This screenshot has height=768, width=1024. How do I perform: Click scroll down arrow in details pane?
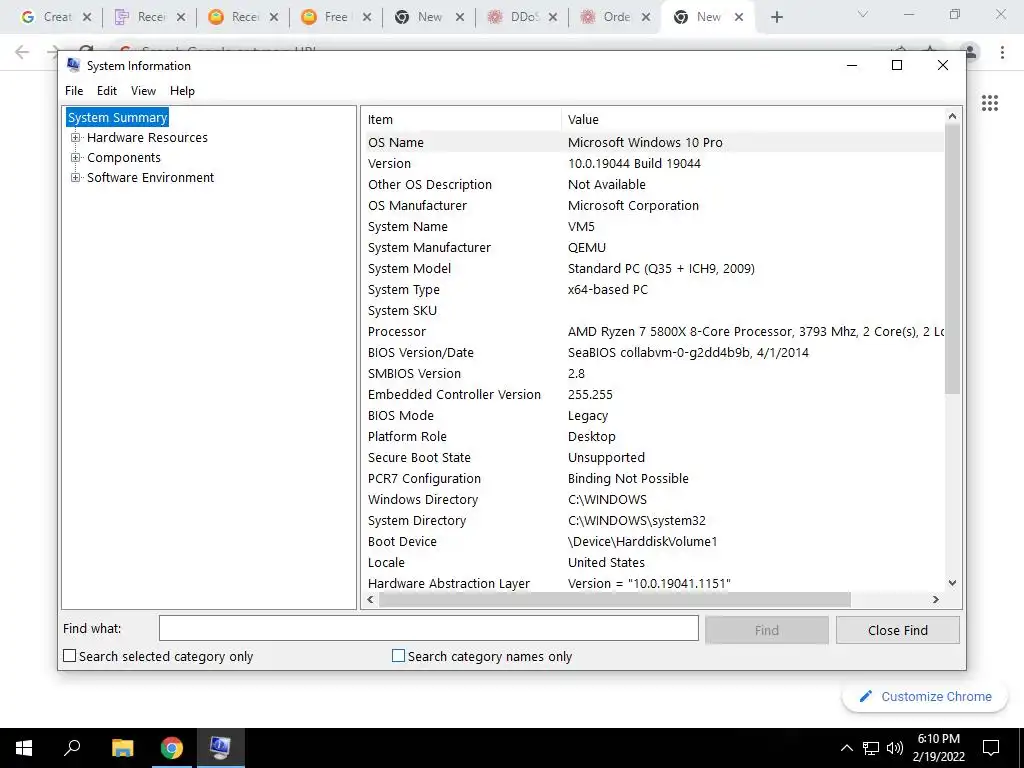pos(952,583)
